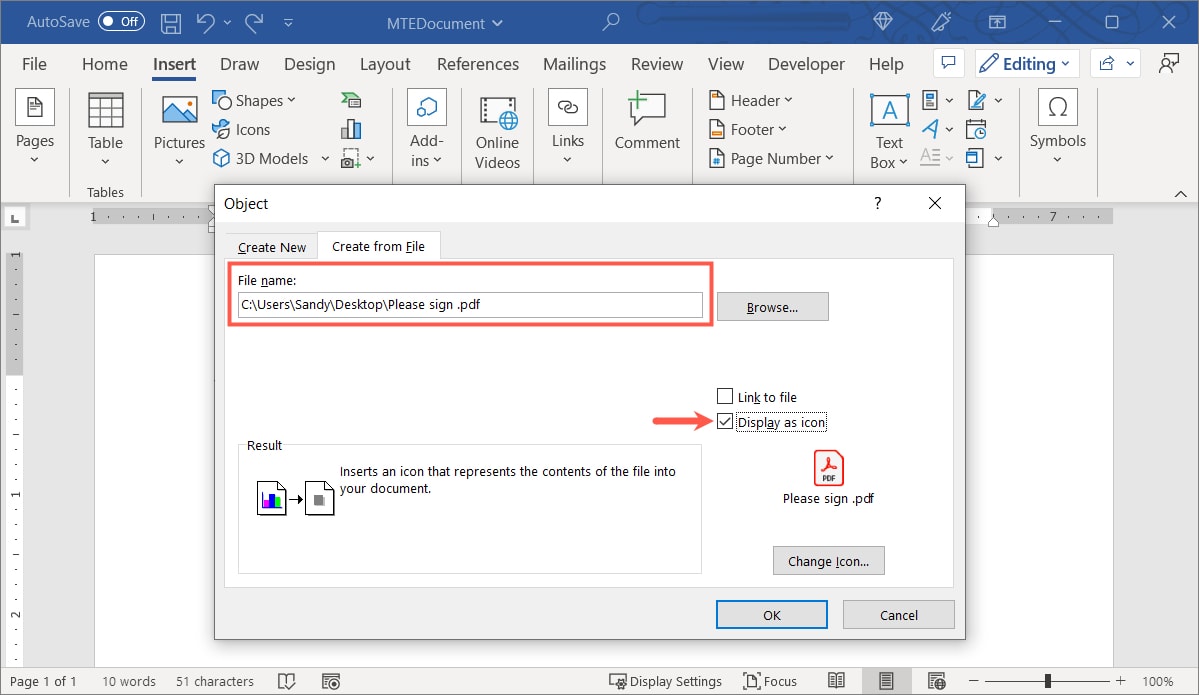Open the Symbols gallery

[1057, 128]
